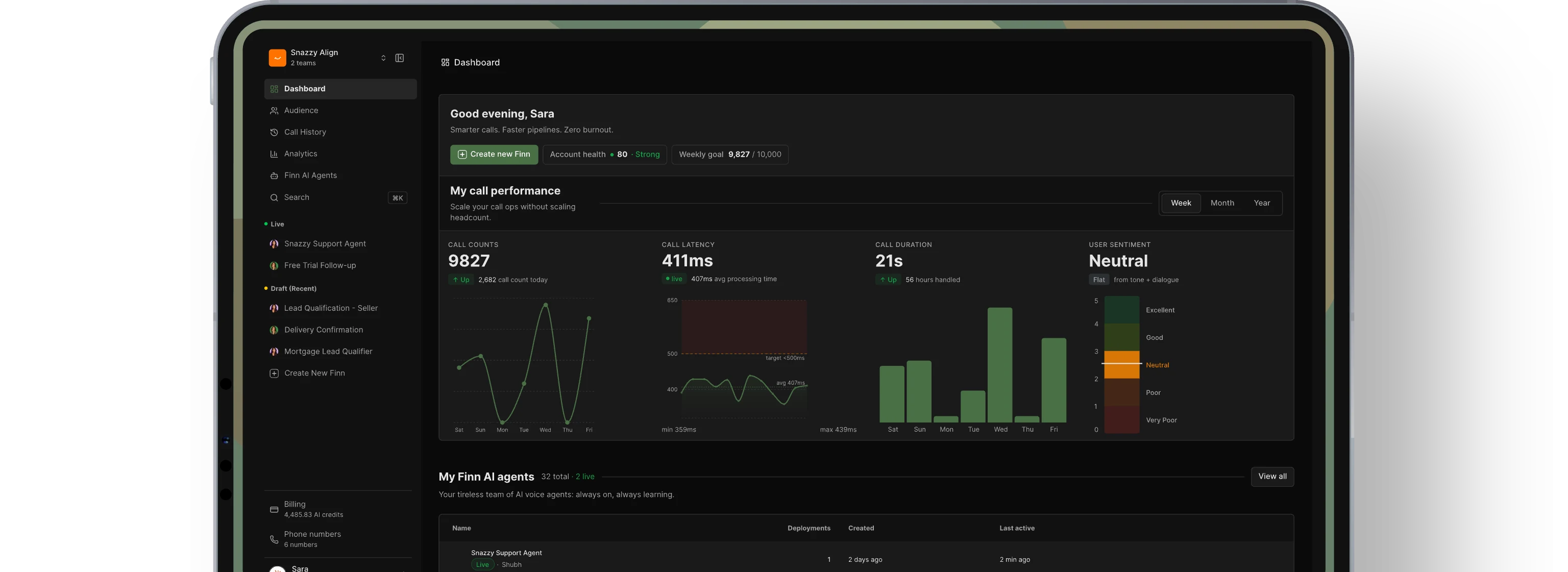The height and width of the screenshot is (572, 1568).
Task: Click the Wednesday bar in Call Duration chart
Action: [x=1000, y=365]
